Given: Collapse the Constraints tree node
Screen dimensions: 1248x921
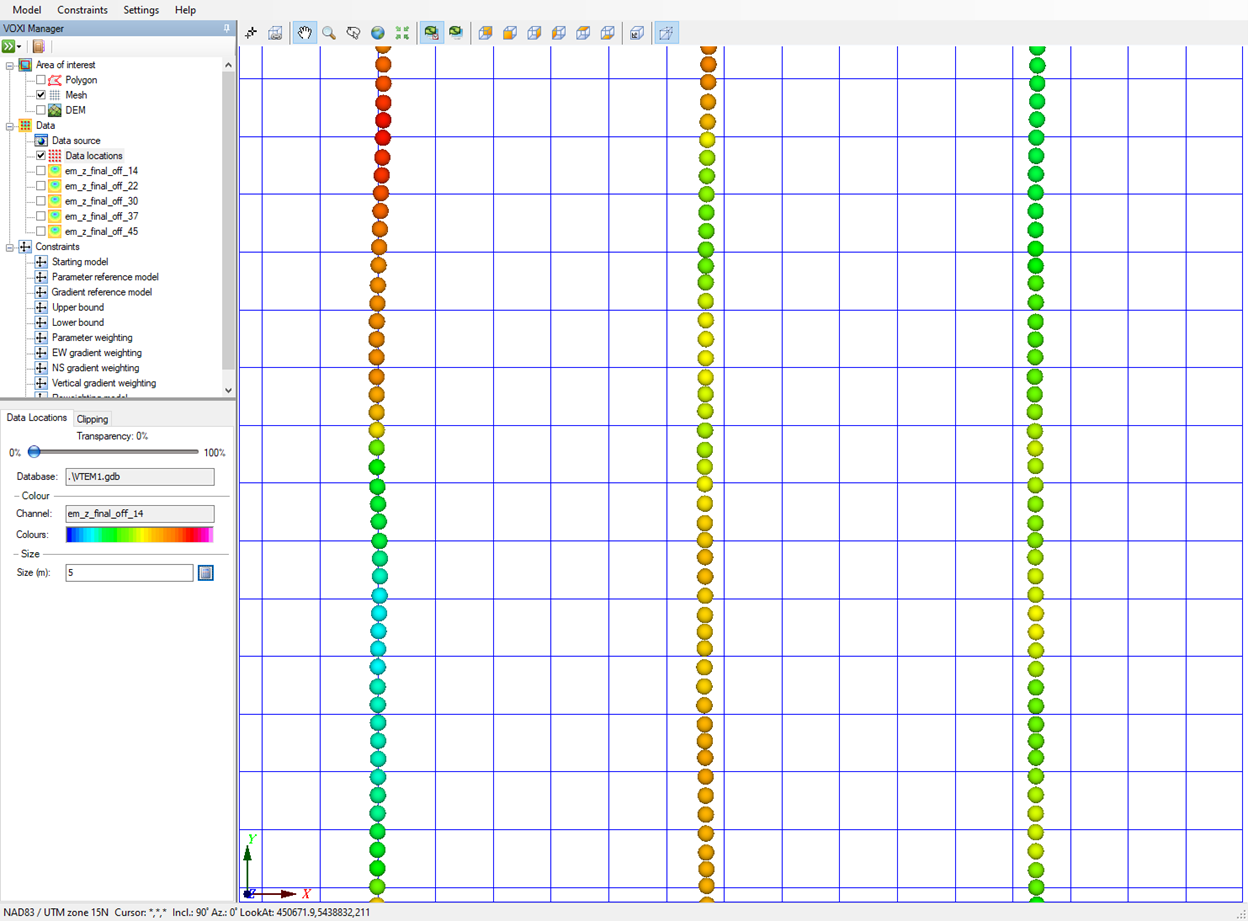Looking at the screenshot, I should click(x=10, y=247).
